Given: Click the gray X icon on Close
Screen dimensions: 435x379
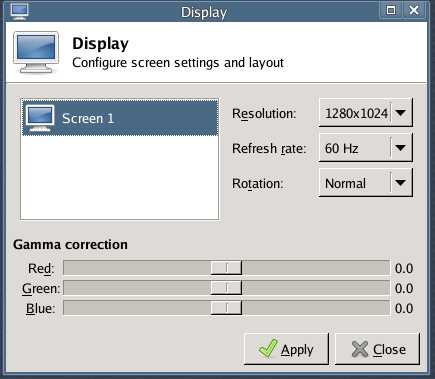Looking at the screenshot, I should tap(360, 349).
